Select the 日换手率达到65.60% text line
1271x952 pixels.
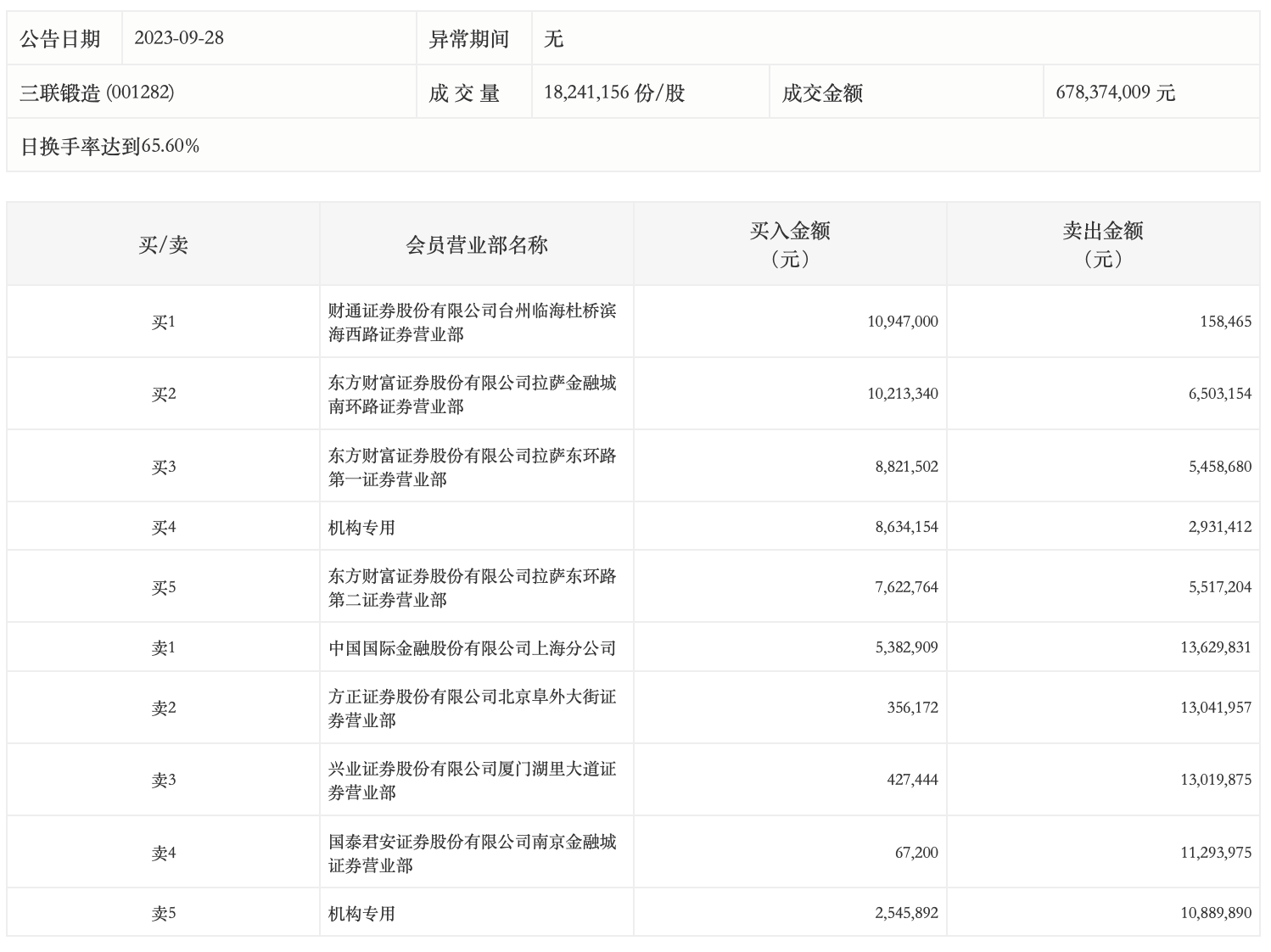(x=109, y=146)
